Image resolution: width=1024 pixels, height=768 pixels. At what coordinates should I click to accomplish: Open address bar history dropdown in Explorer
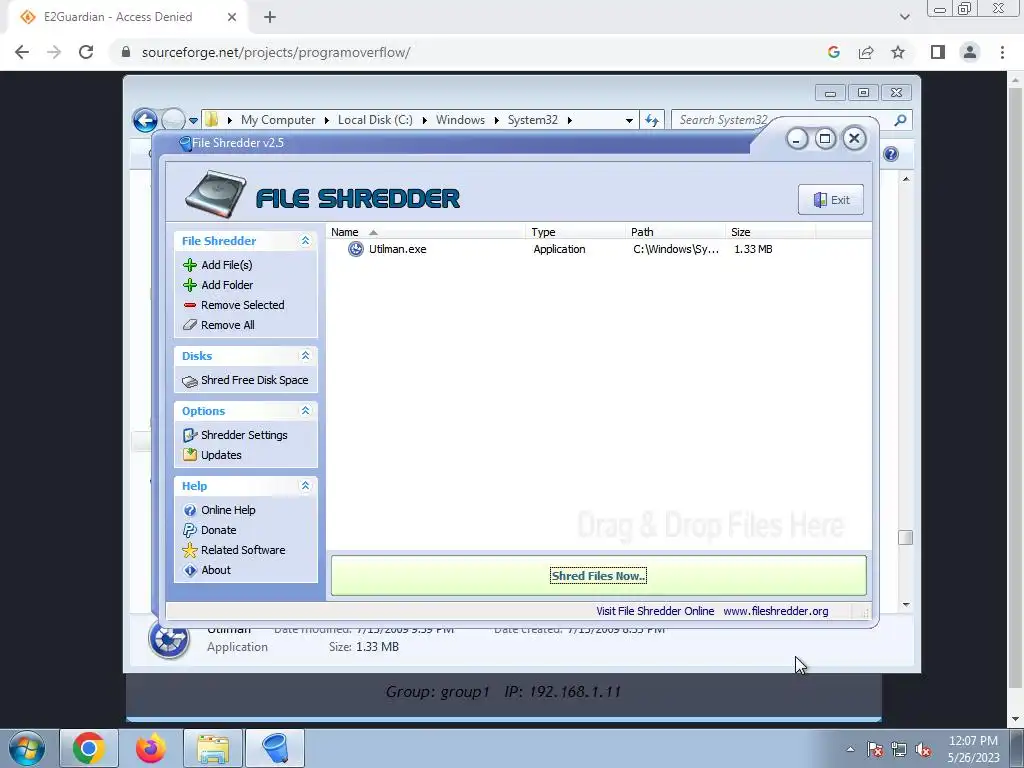click(x=629, y=121)
